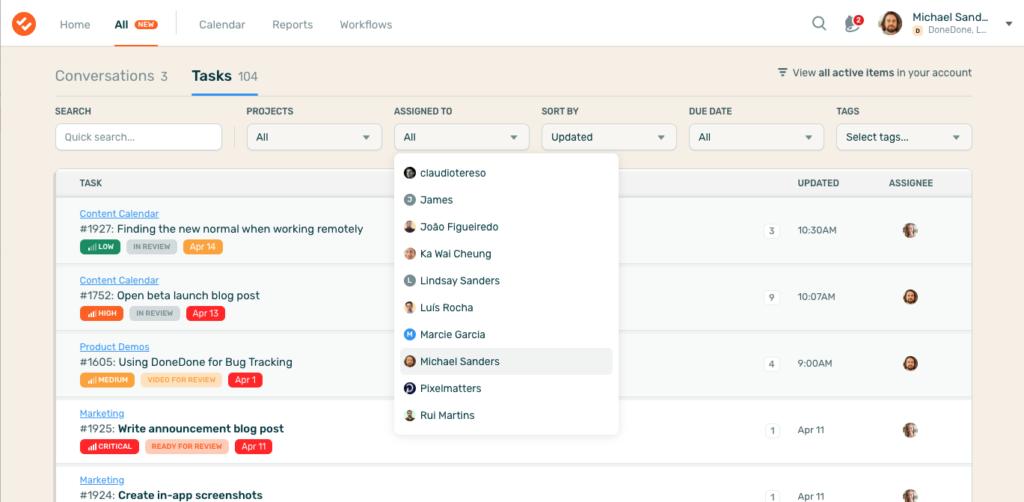Open the notifications bell icon
1024x502 pixels.
point(852,24)
